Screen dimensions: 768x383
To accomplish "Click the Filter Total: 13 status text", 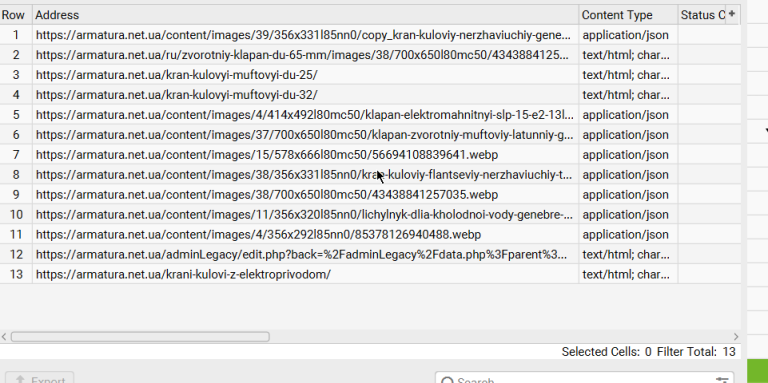I will [x=696, y=352].
